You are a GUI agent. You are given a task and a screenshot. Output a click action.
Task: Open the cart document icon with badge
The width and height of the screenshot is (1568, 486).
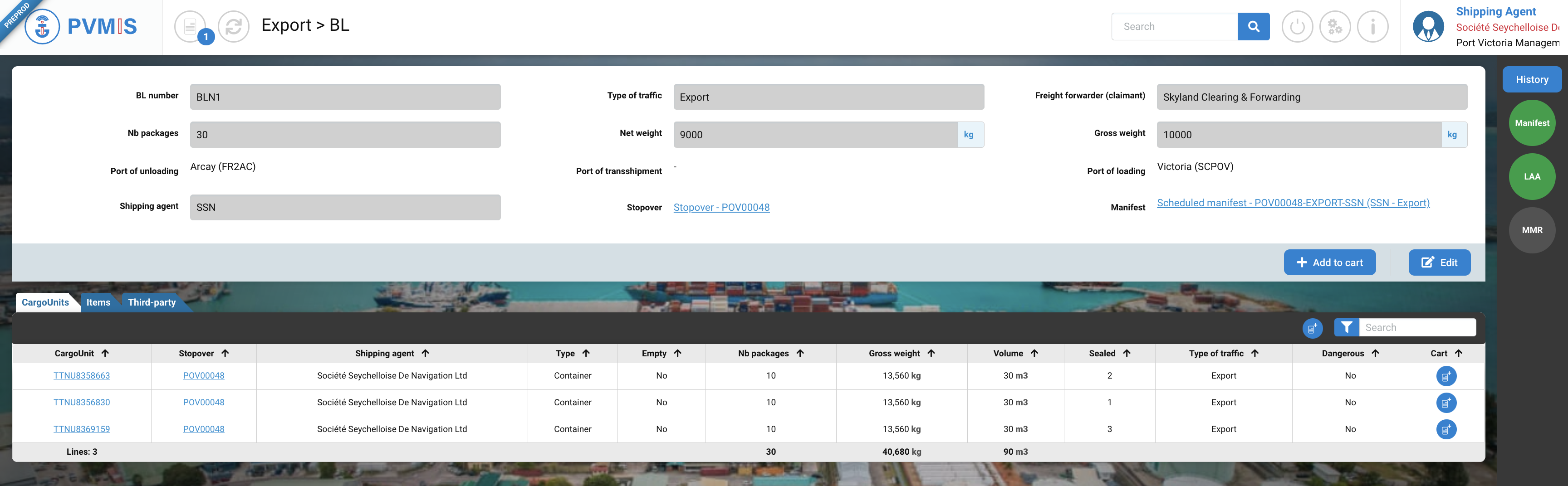coord(190,27)
